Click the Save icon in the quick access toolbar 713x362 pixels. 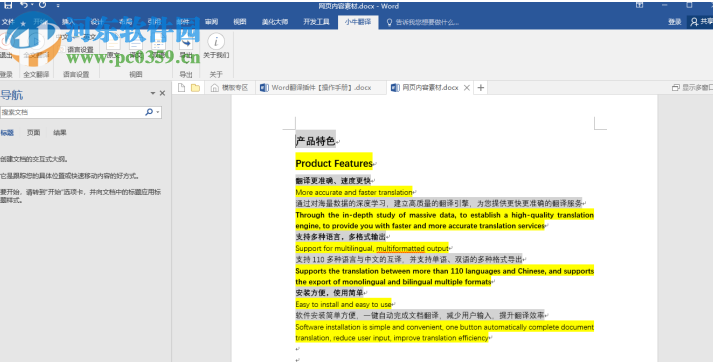8,5
